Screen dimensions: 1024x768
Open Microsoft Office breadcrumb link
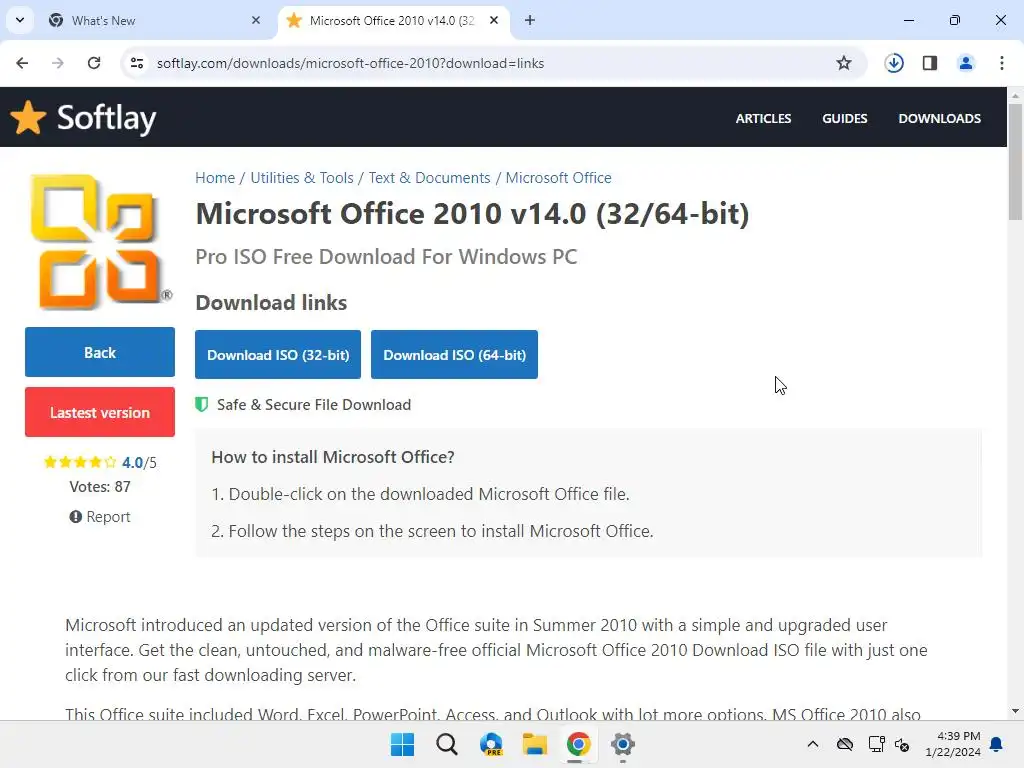pos(558,178)
